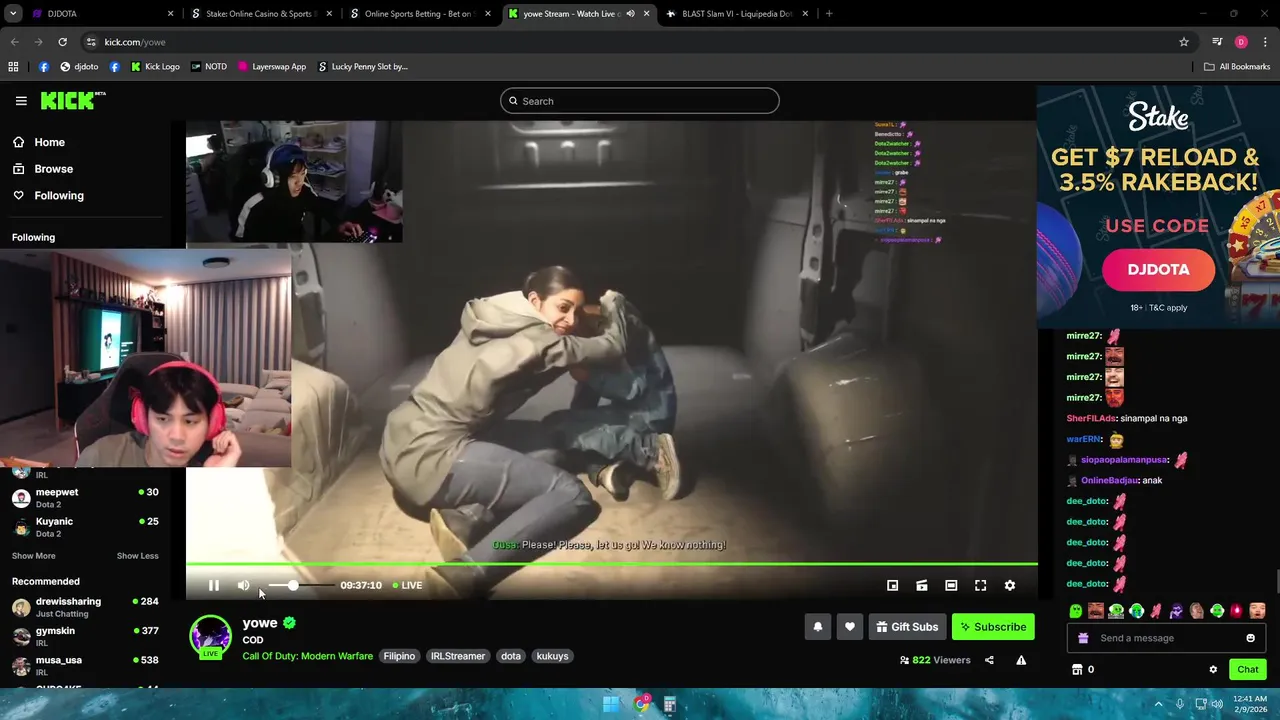
Task: Open musa_usa recommended channel
Action: click(85, 665)
